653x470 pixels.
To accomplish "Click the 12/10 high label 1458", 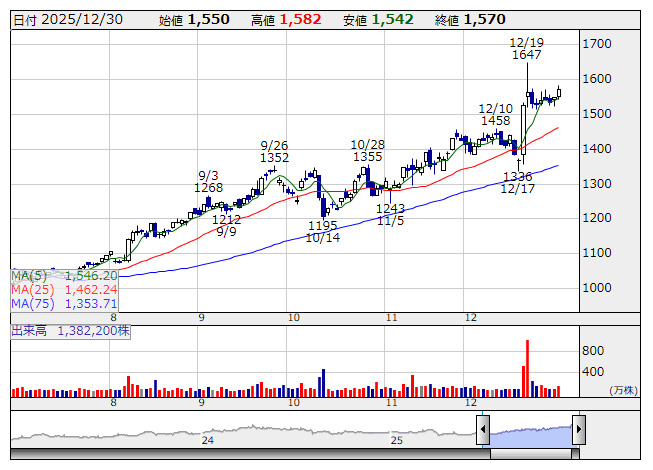I will click(495, 121).
